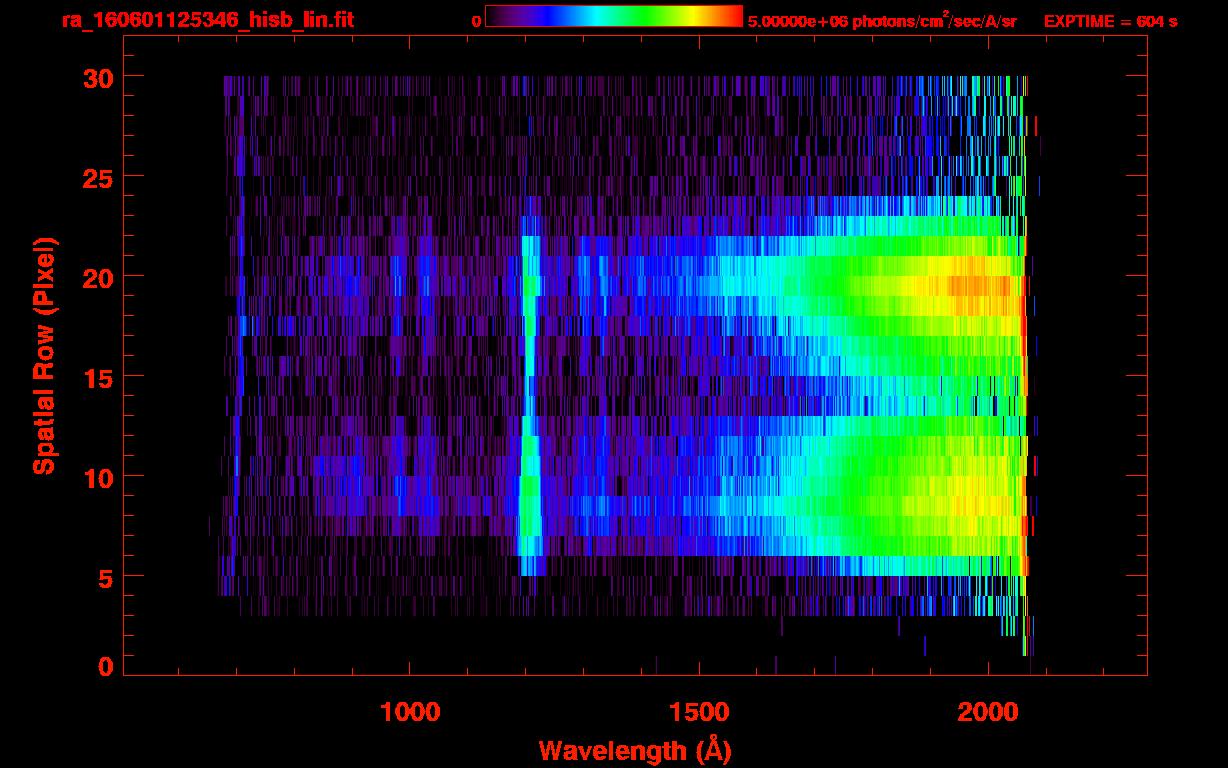Image resolution: width=1228 pixels, height=768 pixels.
Task: Click the red end of the color scale
Action: click(x=734, y=16)
